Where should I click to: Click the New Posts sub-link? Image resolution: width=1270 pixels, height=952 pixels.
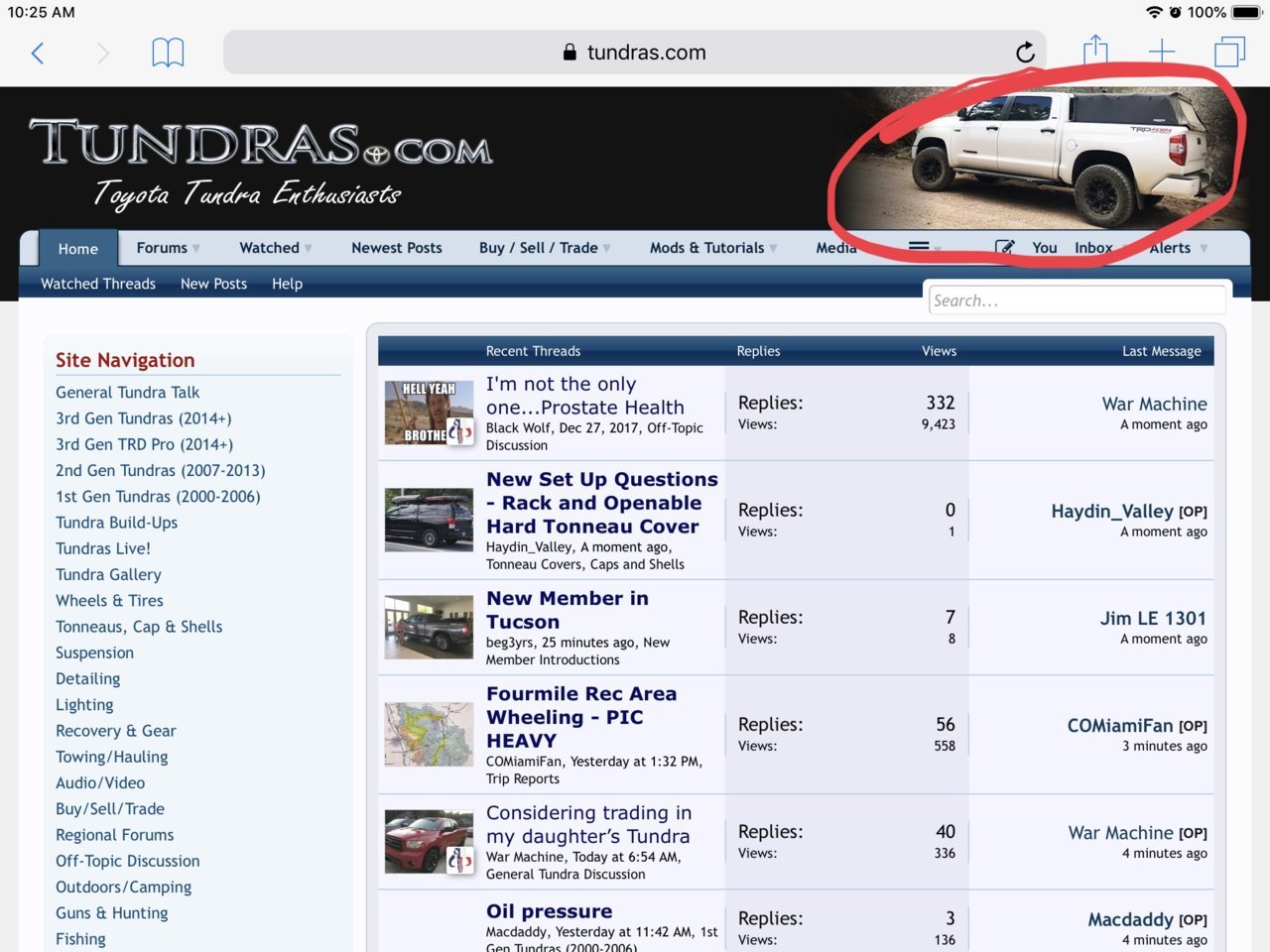click(213, 284)
